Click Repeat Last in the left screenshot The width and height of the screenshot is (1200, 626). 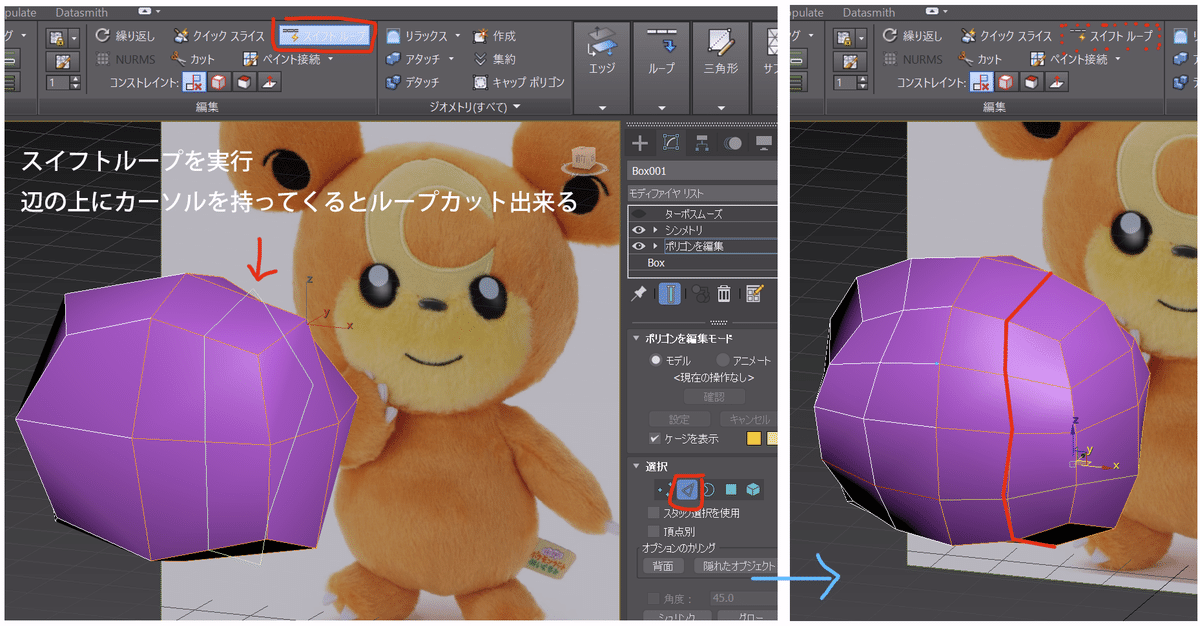(126, 36)
